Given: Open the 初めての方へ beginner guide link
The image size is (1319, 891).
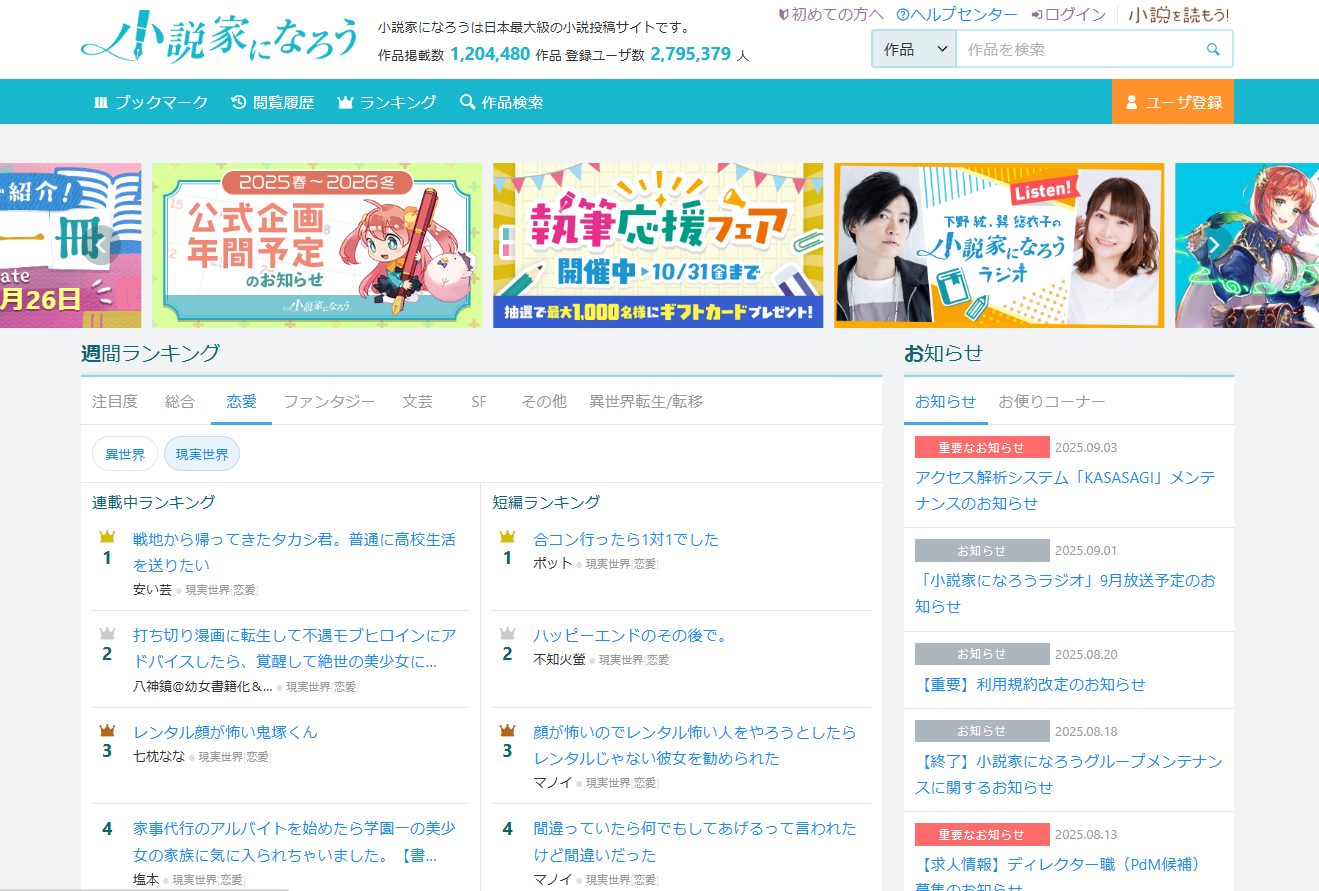Looking at the screenshot, I should coord(830,15).
